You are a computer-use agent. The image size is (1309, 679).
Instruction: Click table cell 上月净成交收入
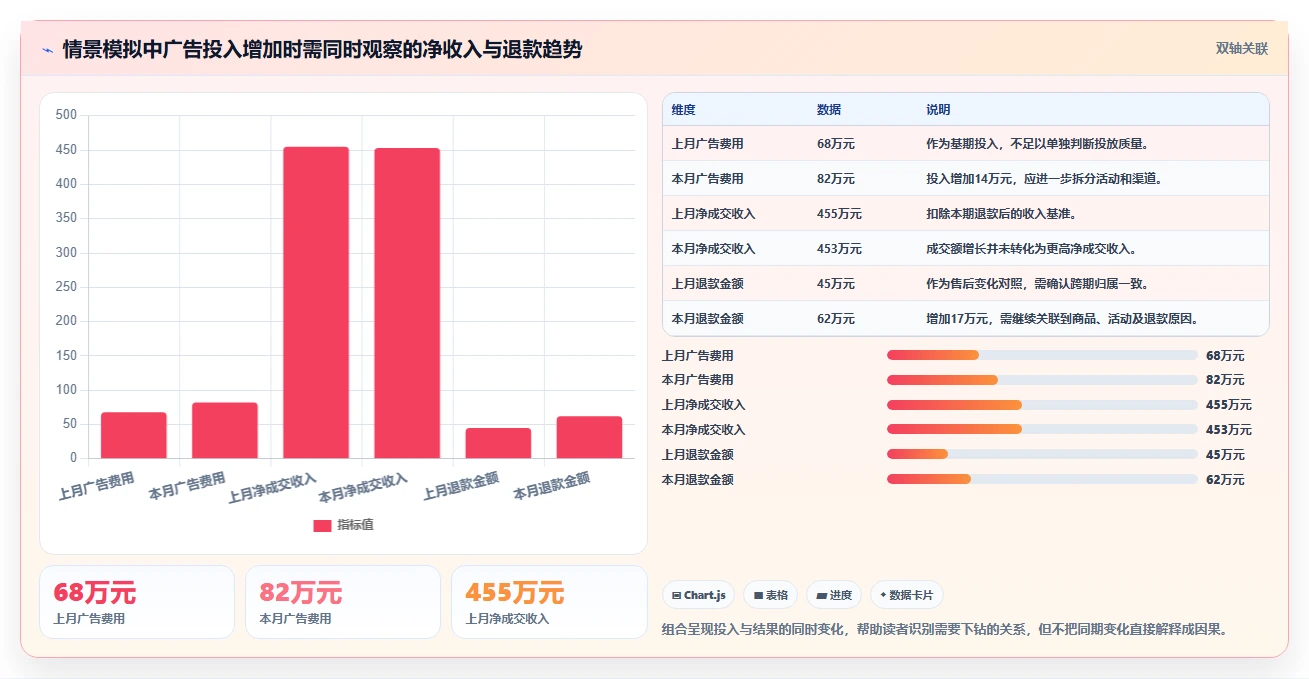714,214
